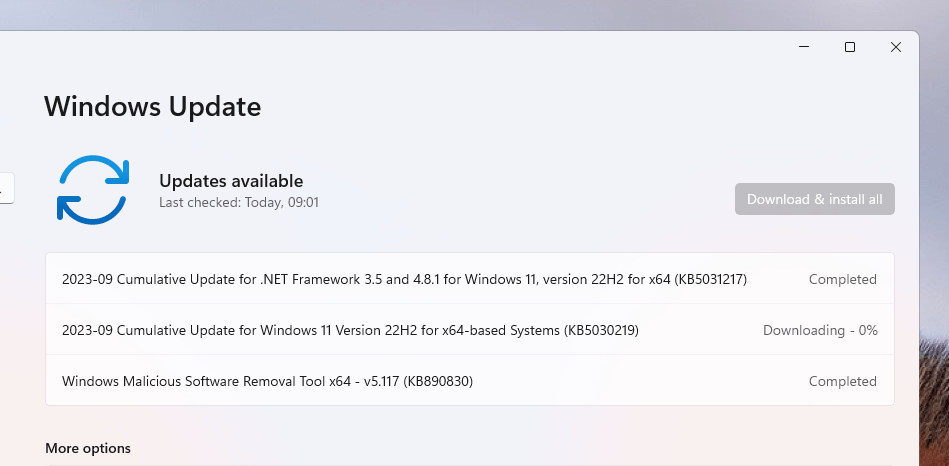The image size is (949, 466).
Task: Click the Completed status for KB5031217
Action: pos(842,279)
